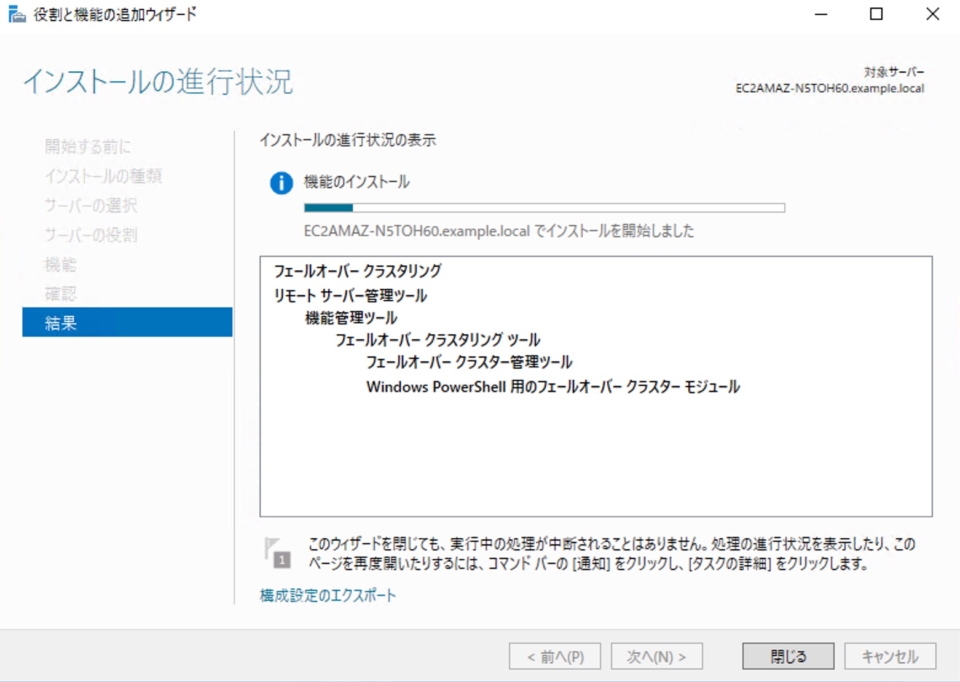Select the サーバーの選択 step in the sidebar

coord(91,205)
